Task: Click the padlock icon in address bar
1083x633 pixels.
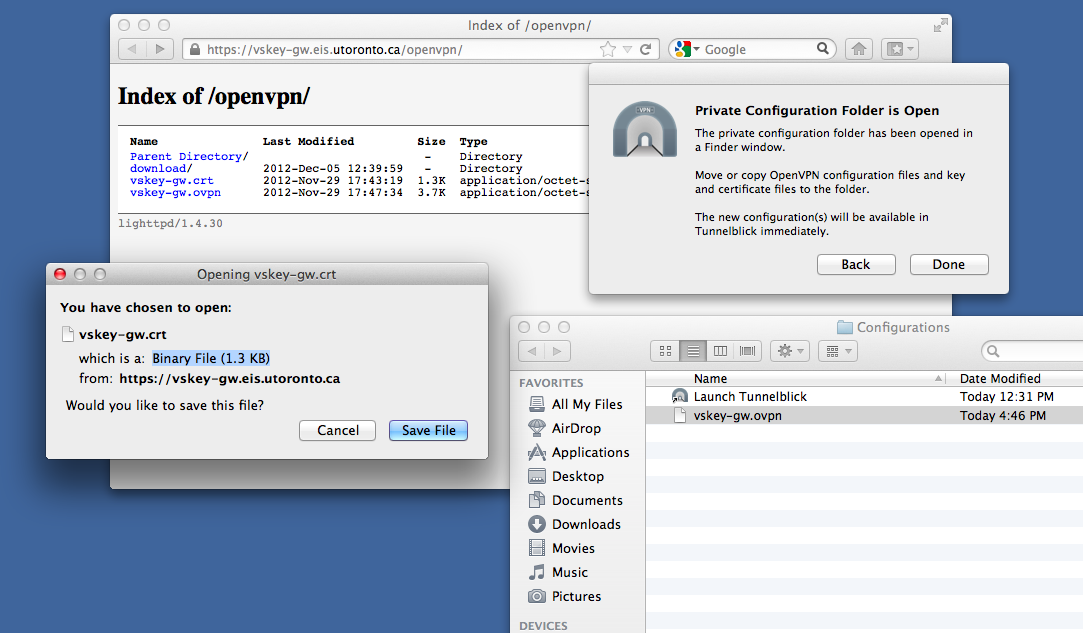Action: tap(195, 49)
